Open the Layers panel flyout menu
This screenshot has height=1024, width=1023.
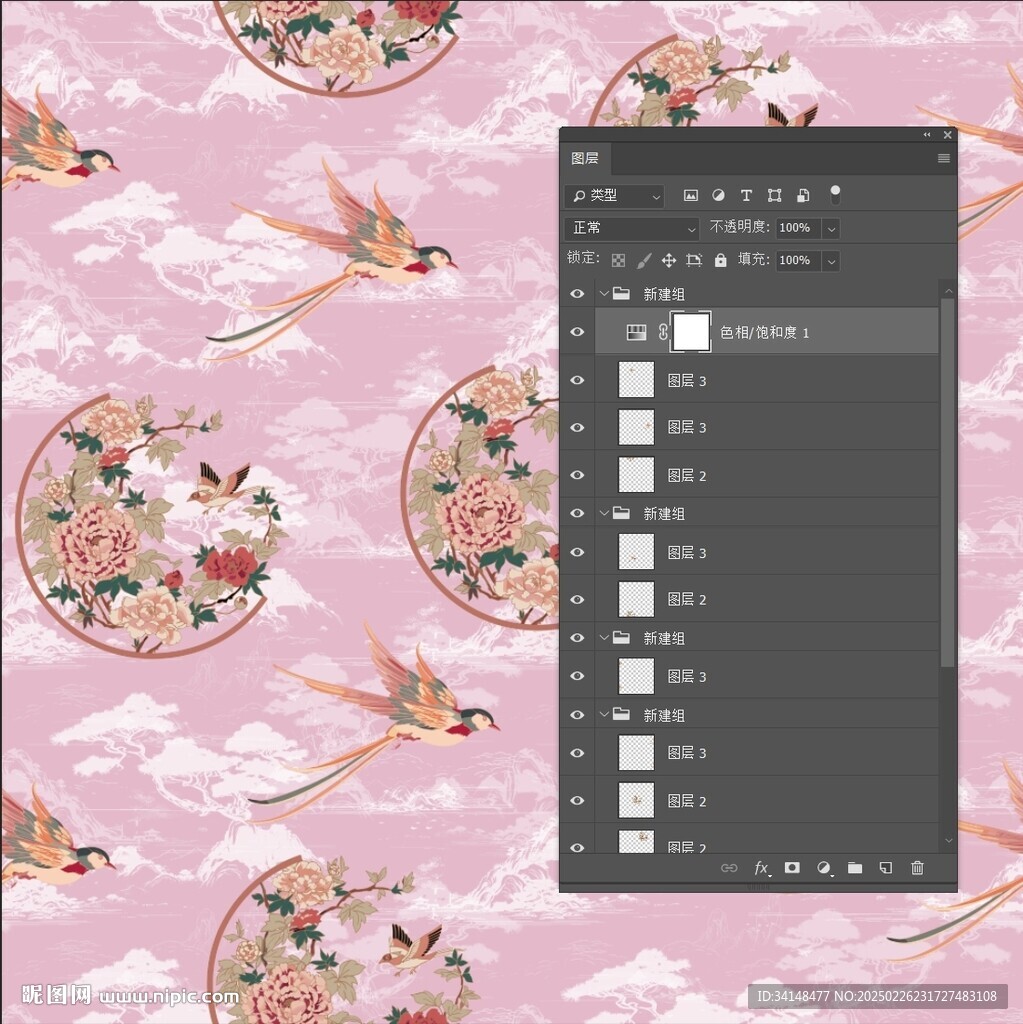[943, 158]
